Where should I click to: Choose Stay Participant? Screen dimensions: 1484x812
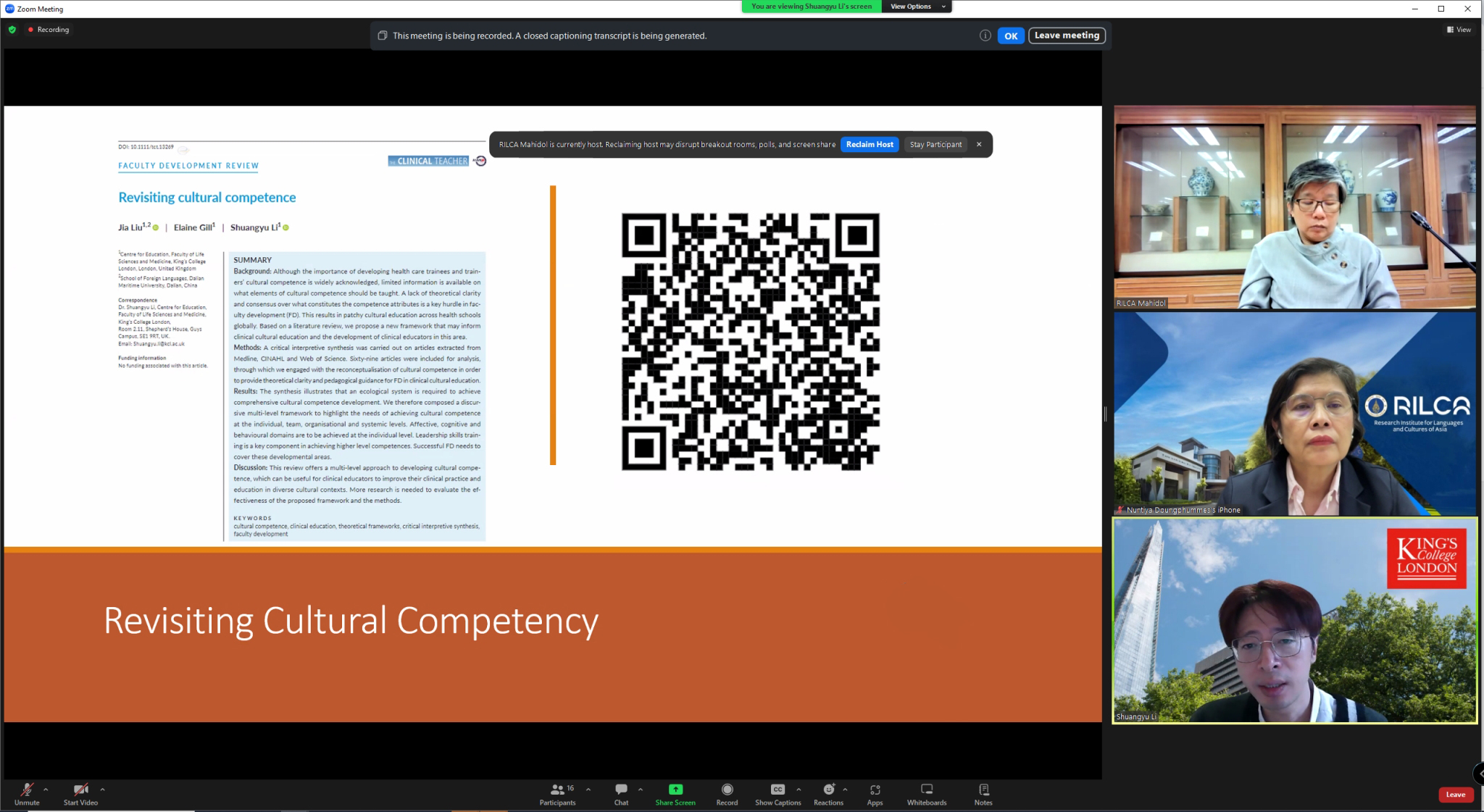coord(935,144)
